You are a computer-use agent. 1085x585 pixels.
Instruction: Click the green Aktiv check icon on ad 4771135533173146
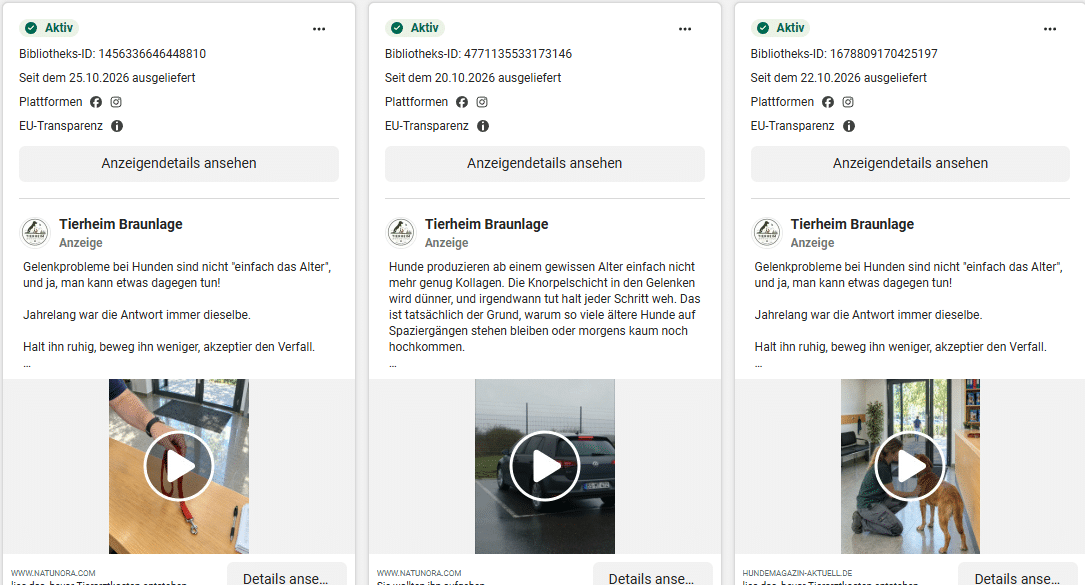396,28
